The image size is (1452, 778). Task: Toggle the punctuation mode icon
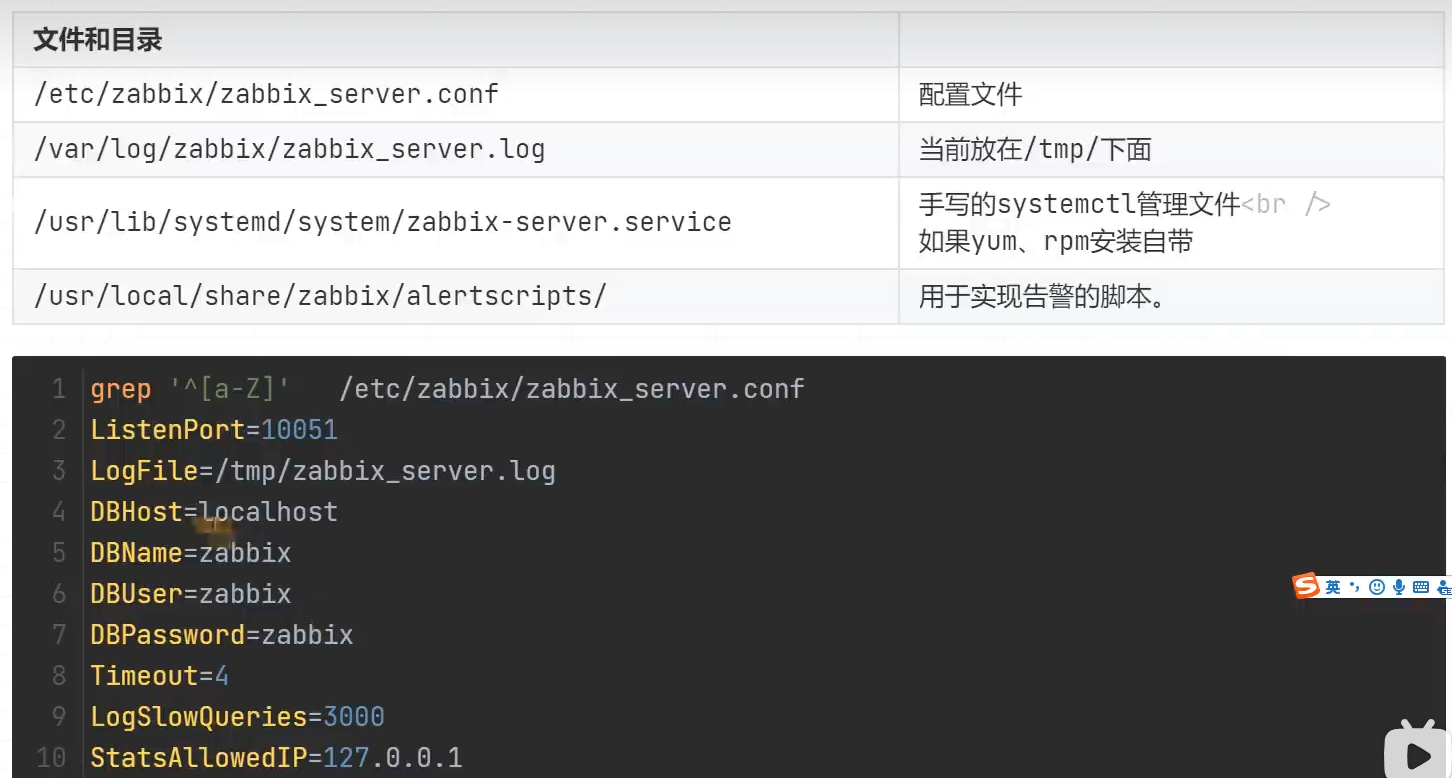click(1355, 587)
